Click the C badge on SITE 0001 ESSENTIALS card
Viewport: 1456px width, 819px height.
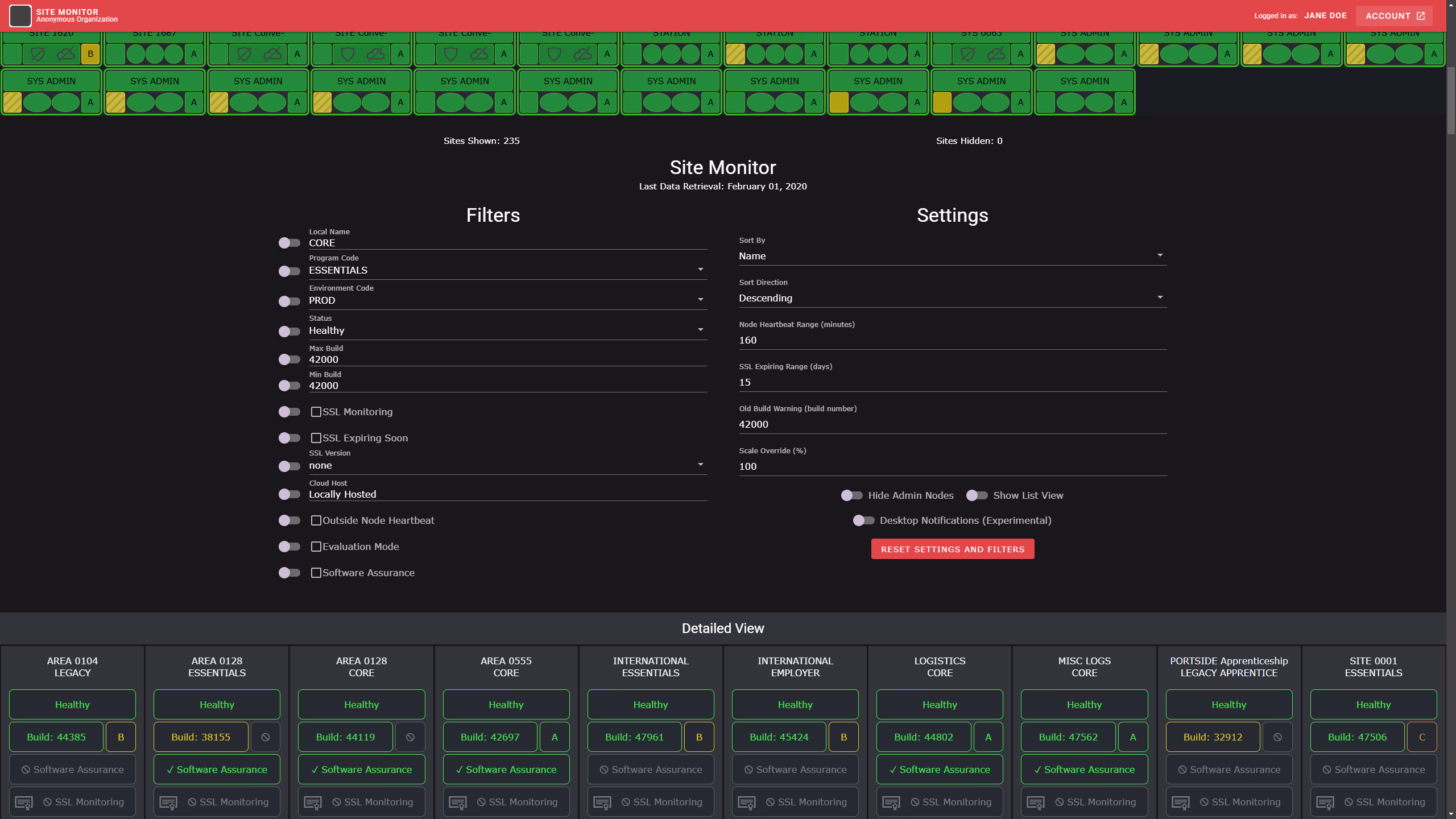[1422, 737]
